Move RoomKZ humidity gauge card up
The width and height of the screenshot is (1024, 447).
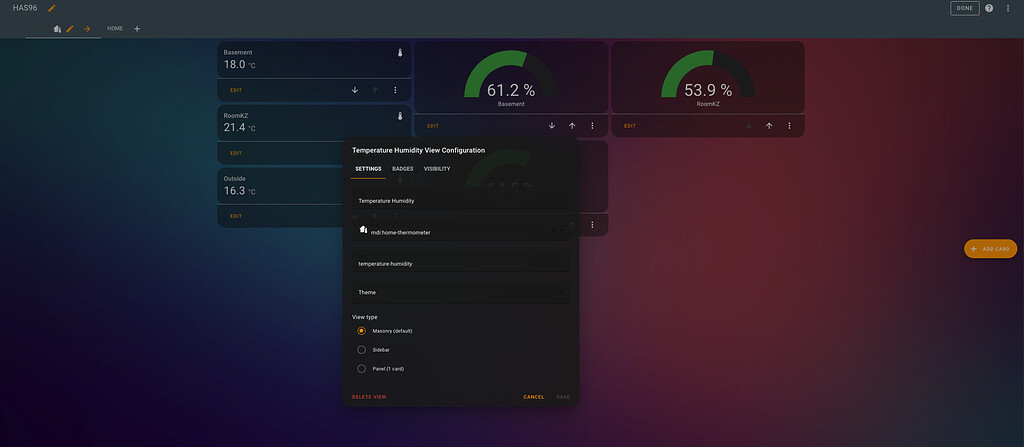769,125
